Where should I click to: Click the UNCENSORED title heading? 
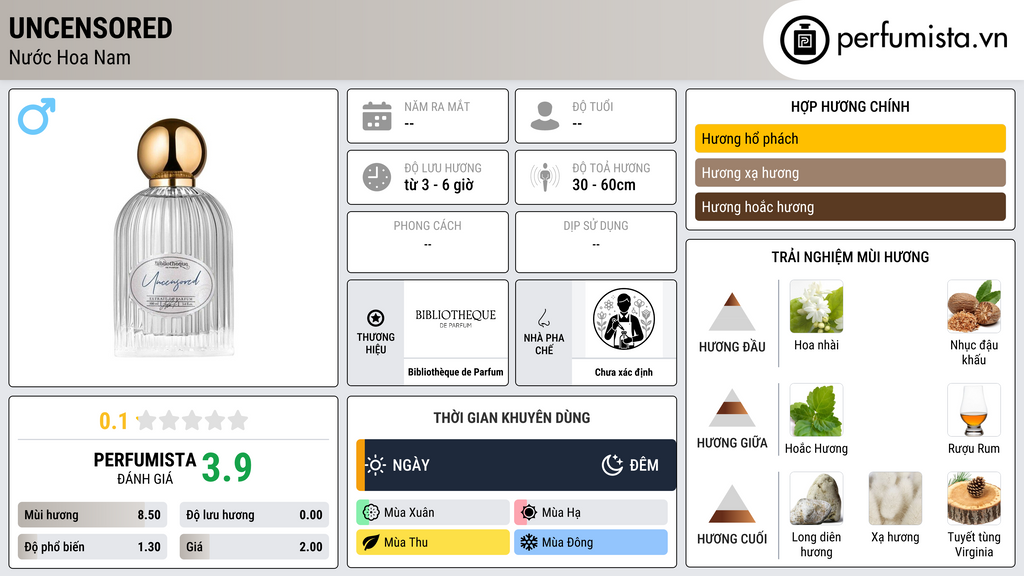(91, 28)
